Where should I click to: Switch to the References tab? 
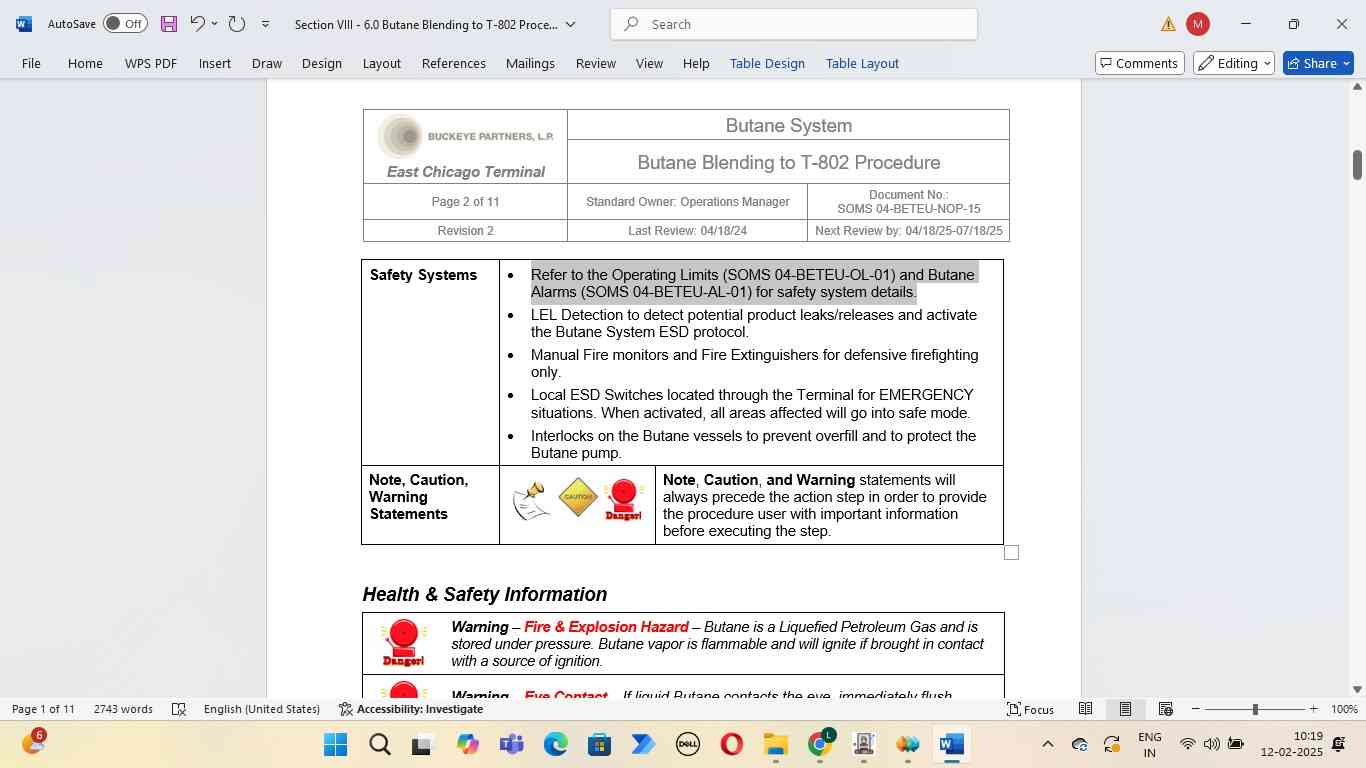454,63
